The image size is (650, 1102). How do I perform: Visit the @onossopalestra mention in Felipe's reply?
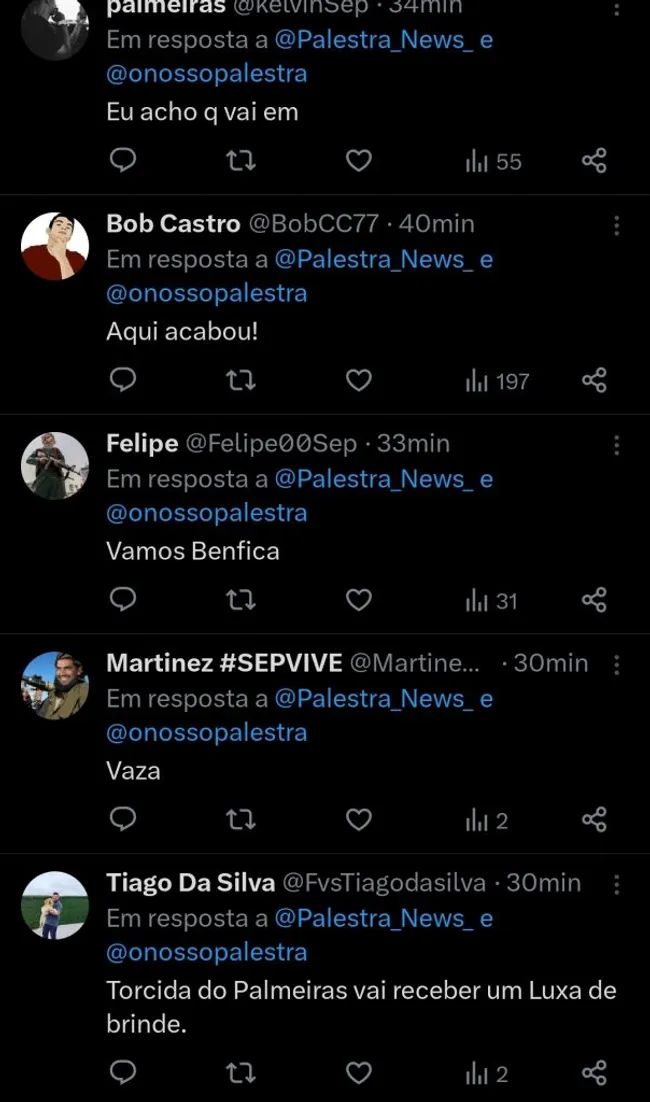(206, 513)
